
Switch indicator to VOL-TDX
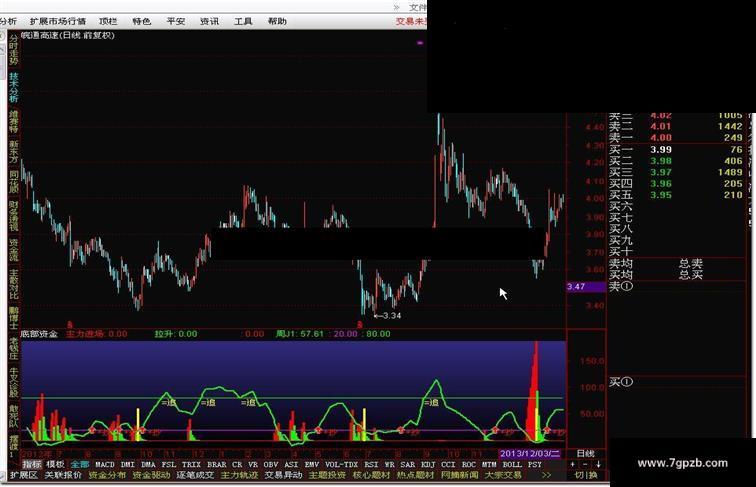[341, 464]
